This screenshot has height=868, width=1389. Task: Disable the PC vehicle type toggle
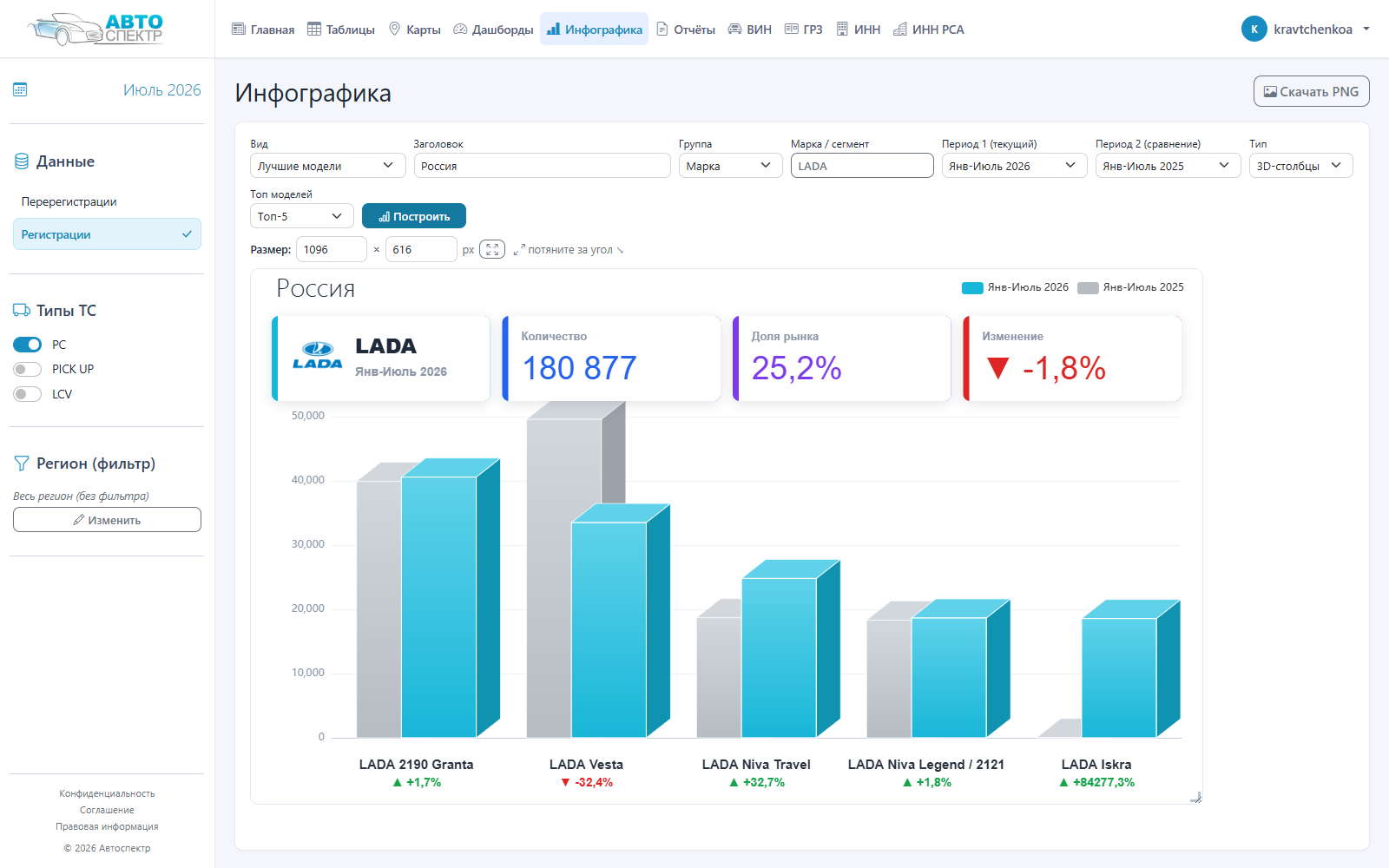[27, 345]
